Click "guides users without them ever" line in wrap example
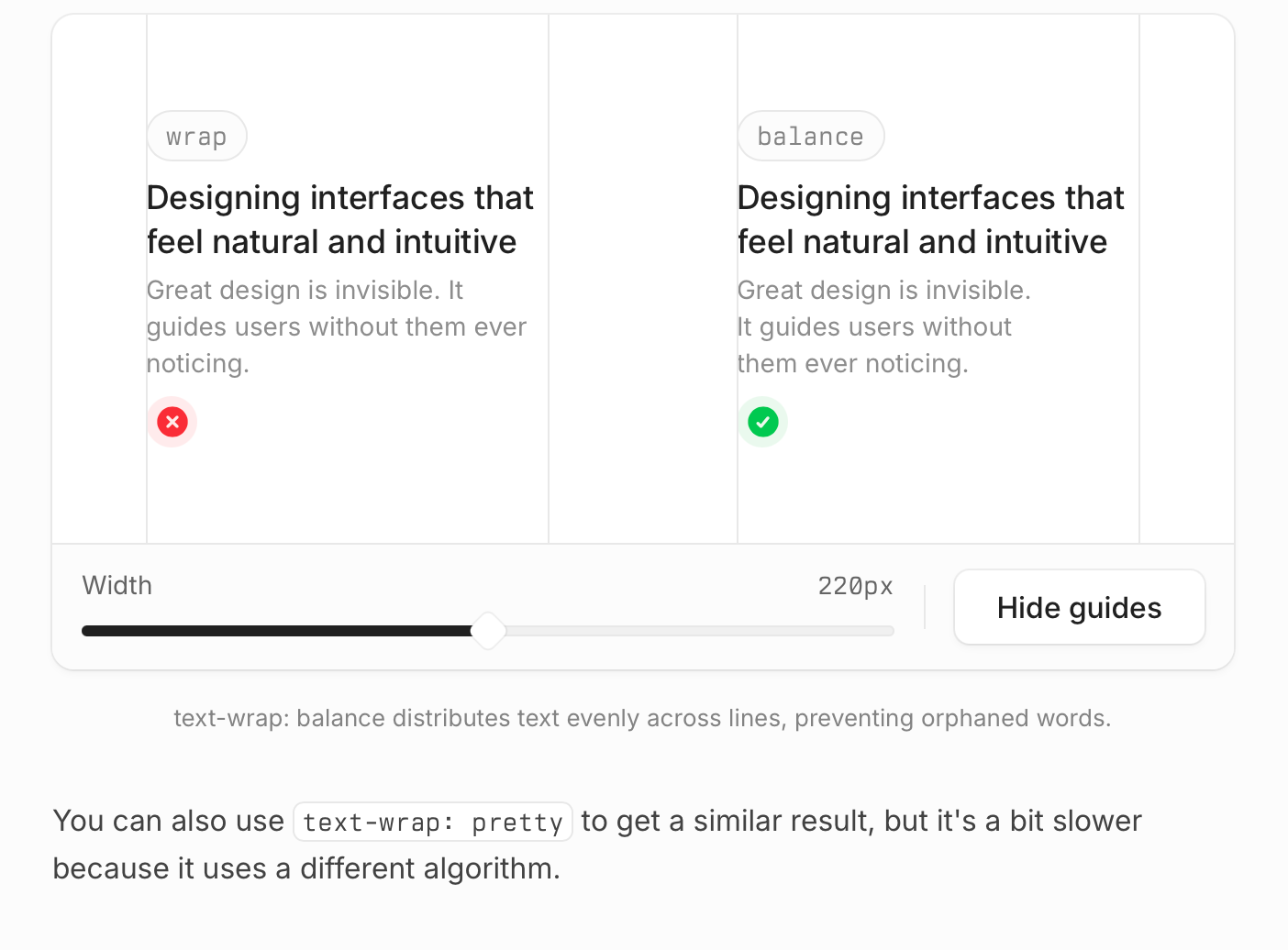The image size is (1288, 950). tap(336, 327)
